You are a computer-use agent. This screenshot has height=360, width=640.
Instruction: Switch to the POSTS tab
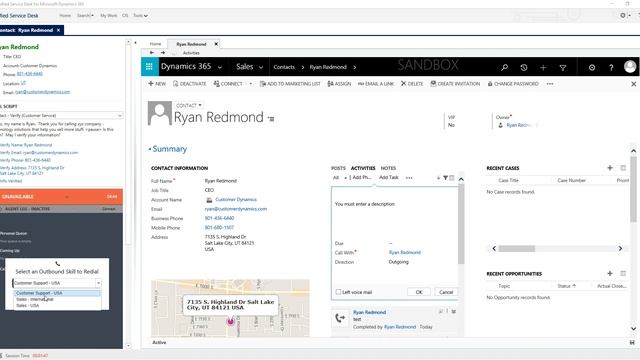(x=338, y=168)
